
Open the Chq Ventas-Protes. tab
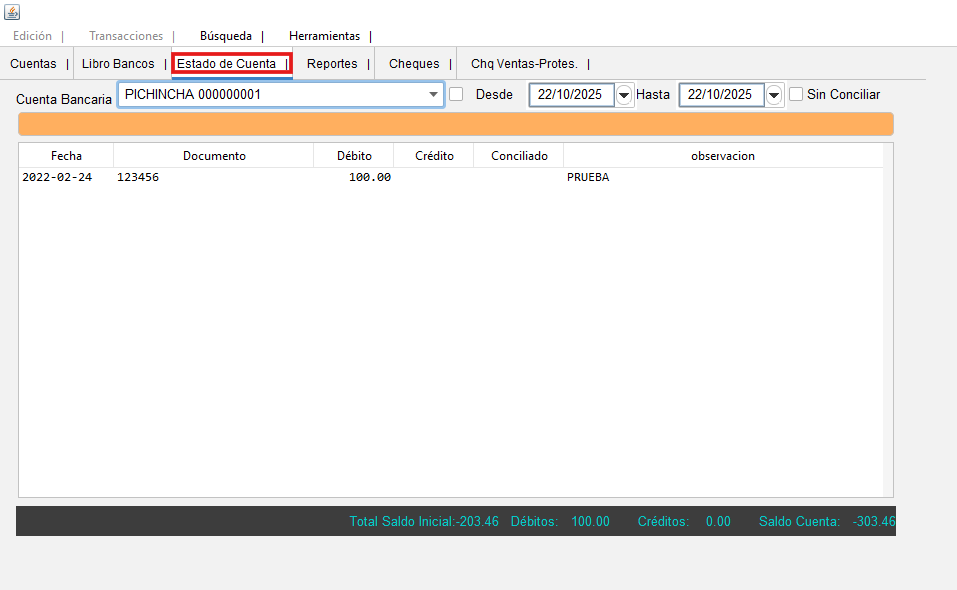[x=524, y=64]
